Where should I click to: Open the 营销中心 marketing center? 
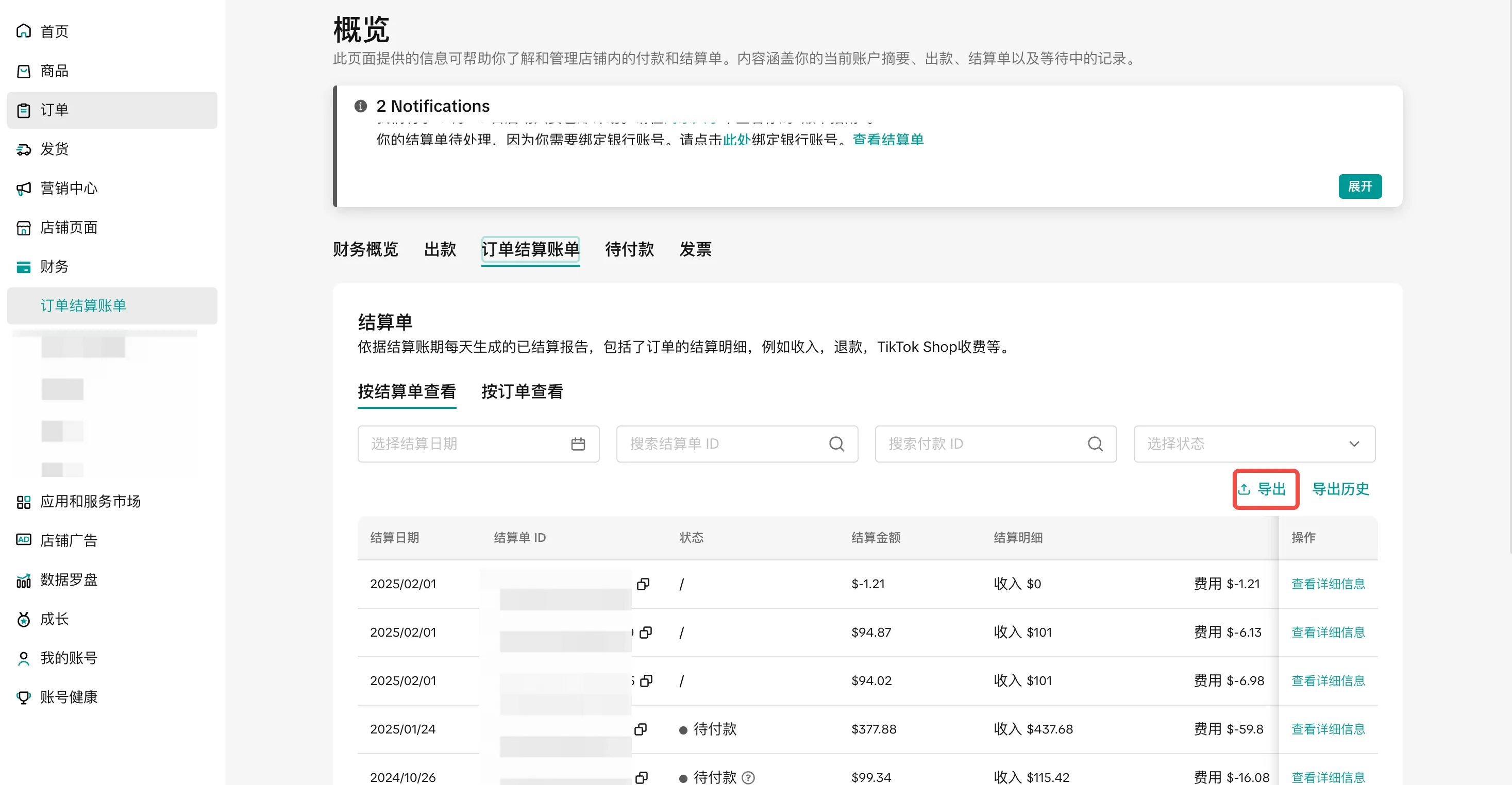(x=68, y=187)
